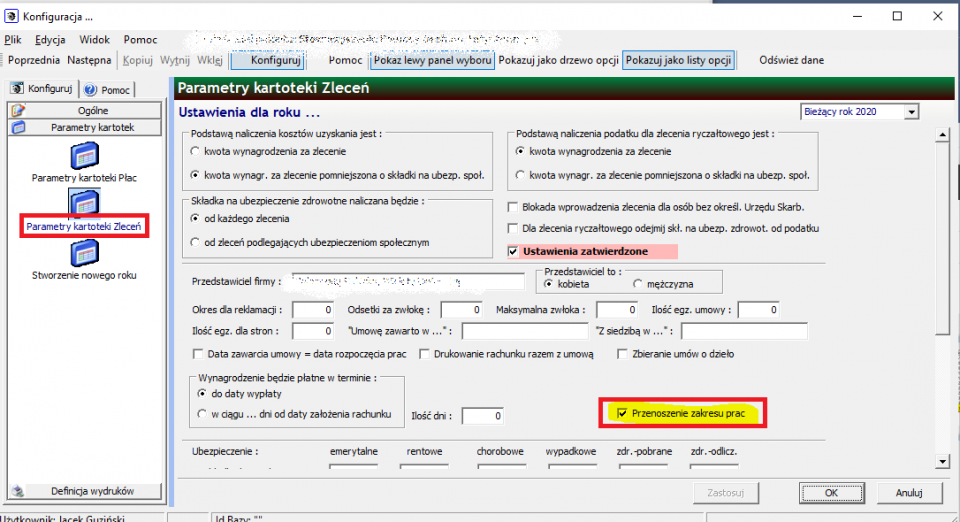The width and height of the screenshot is (960, 522).
Task: Open the Widok menu
Action: coord(94,40)
